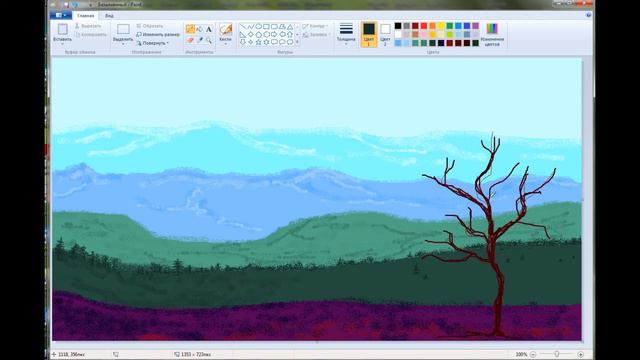Pick the pink color swatch
Image resolution: width=640 pixels, height=360 pixels.
424,34
